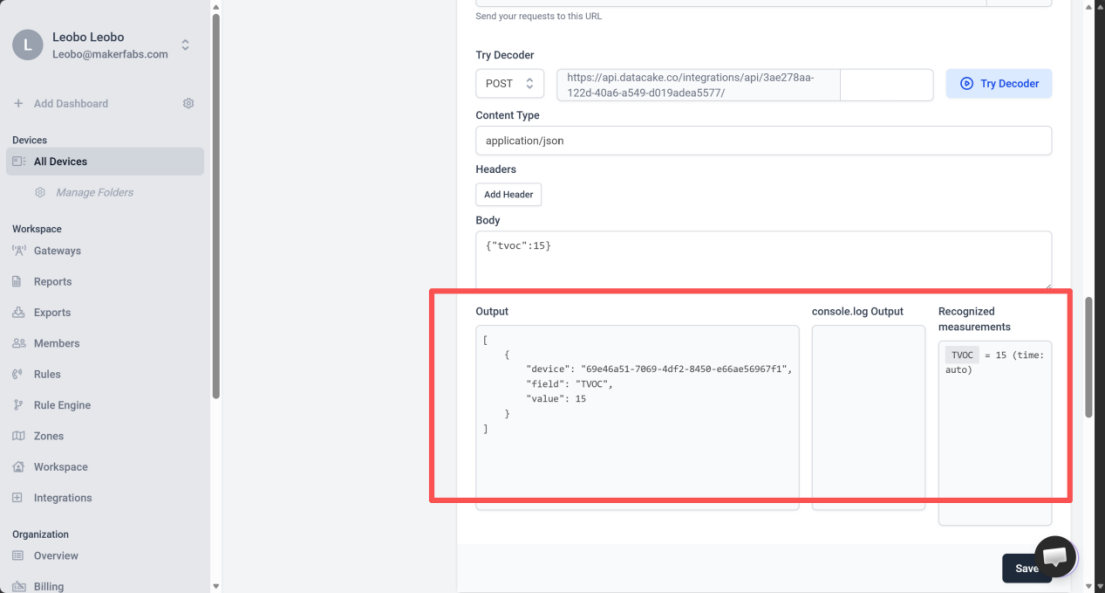The image size is (1106, 593).
Task: Click the Workspace house icon
Action: pos(18,467)
